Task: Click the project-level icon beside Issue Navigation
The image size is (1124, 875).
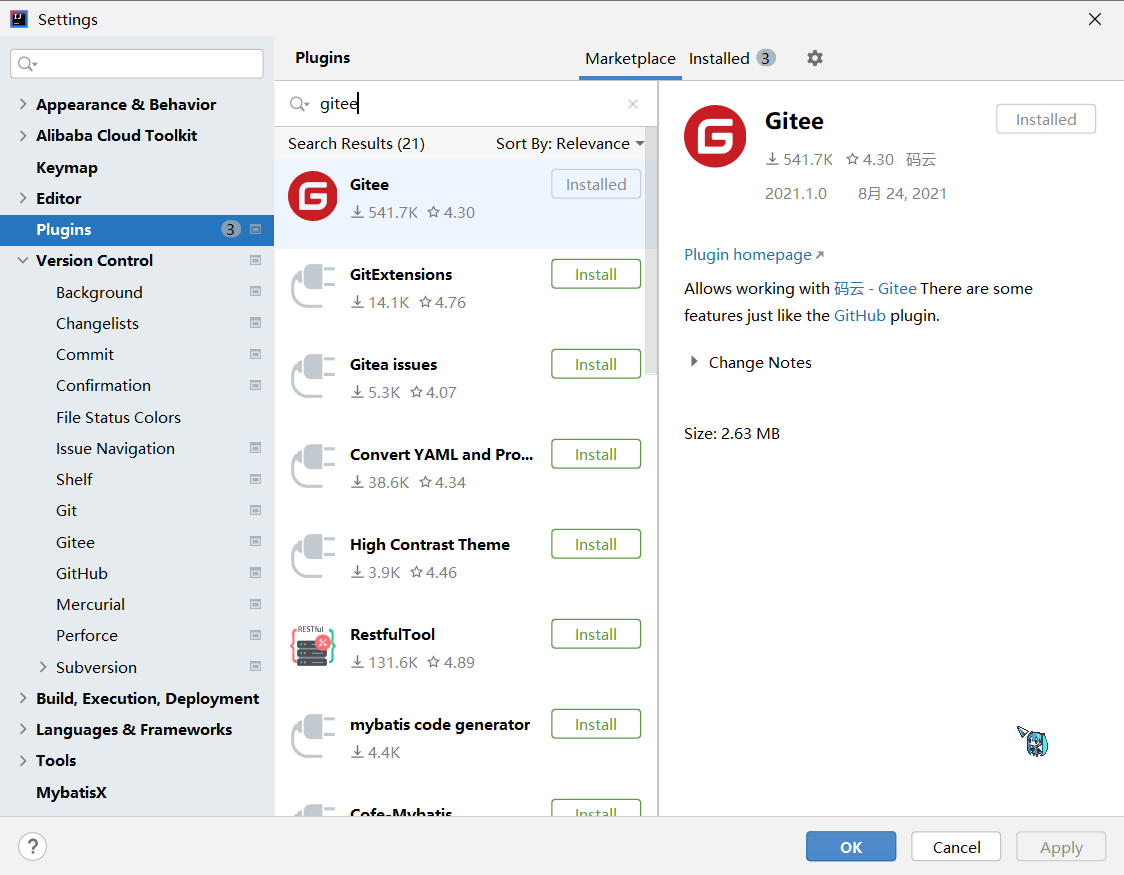Action: click(x=255, y=448)
